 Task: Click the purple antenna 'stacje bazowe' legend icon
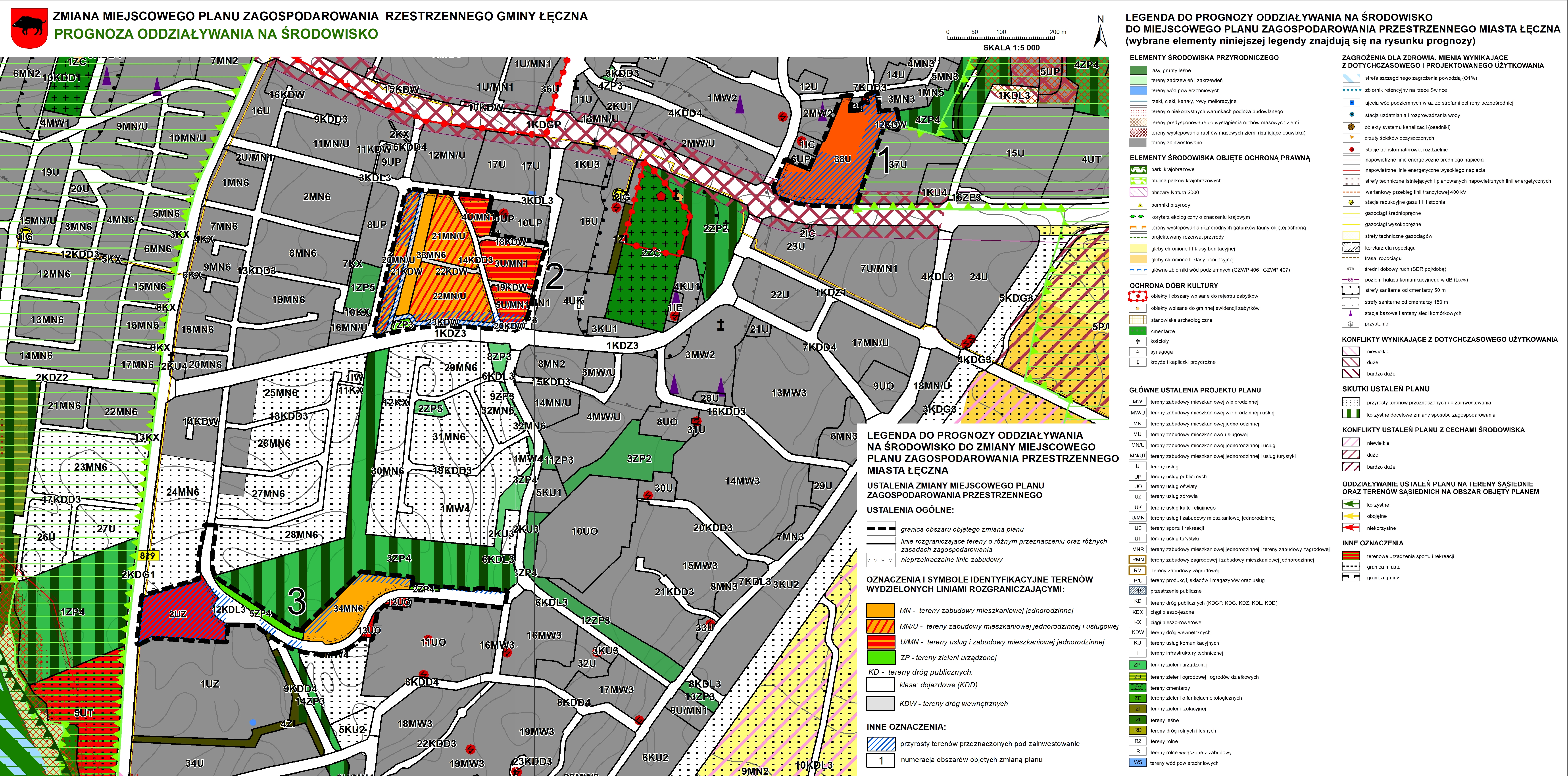point(1351,313)
